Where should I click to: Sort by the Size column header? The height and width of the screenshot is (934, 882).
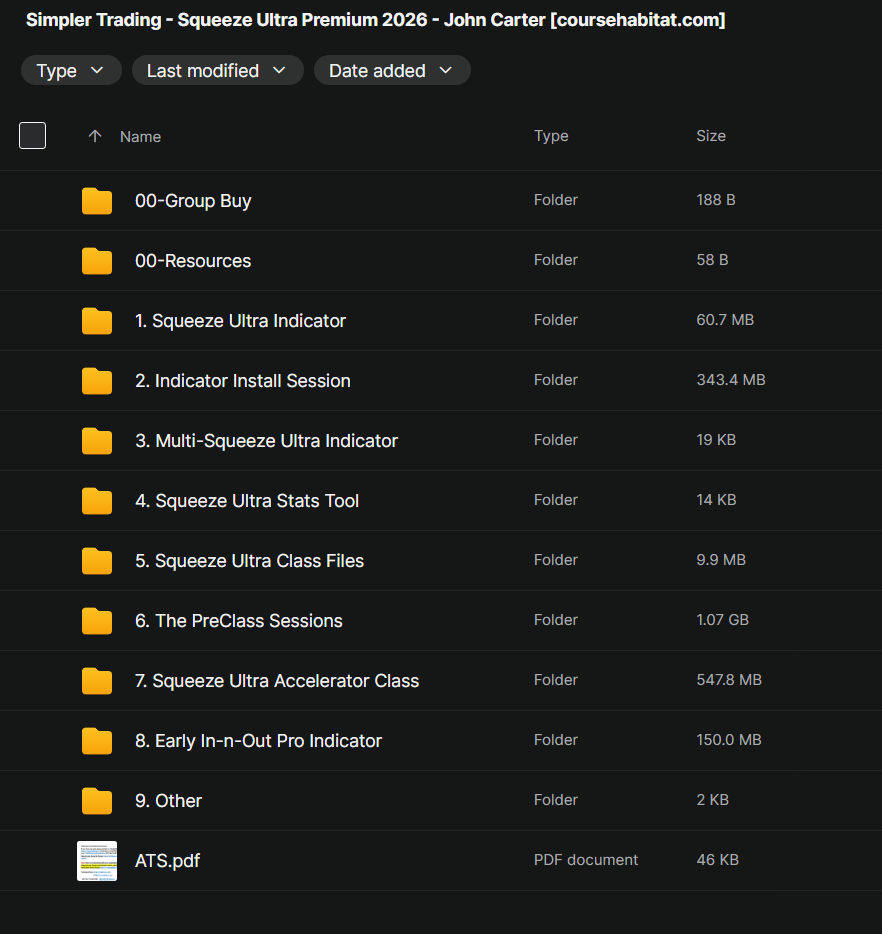(x=711, y=136)
